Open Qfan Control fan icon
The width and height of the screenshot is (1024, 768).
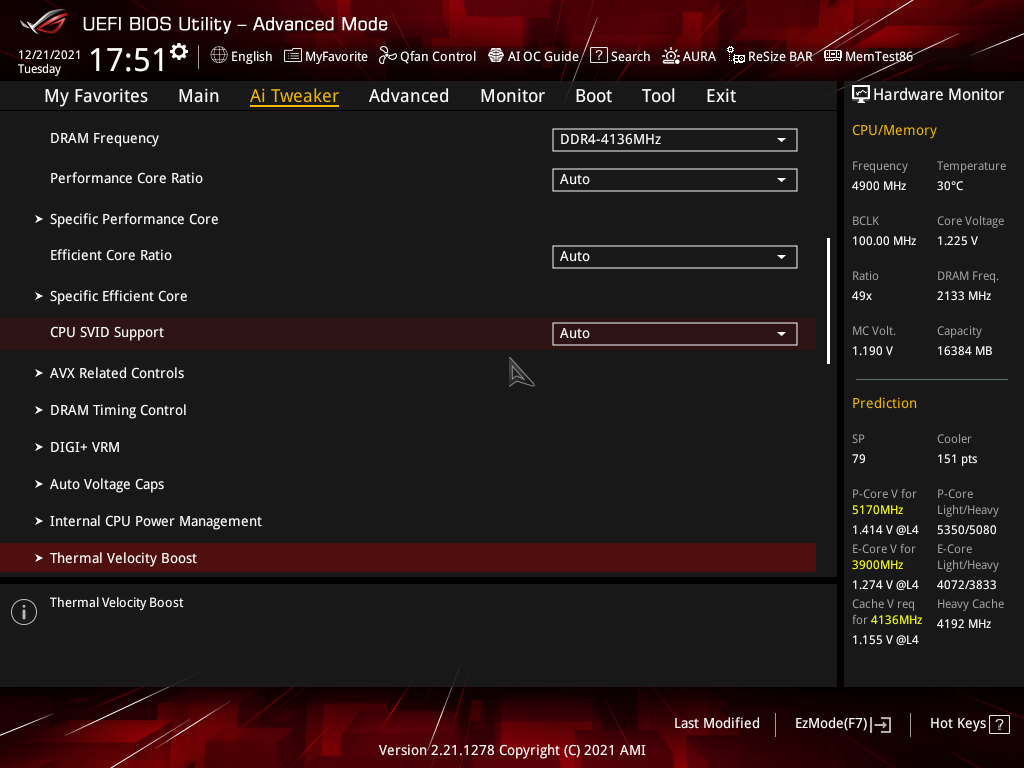[x=387, y=56]
